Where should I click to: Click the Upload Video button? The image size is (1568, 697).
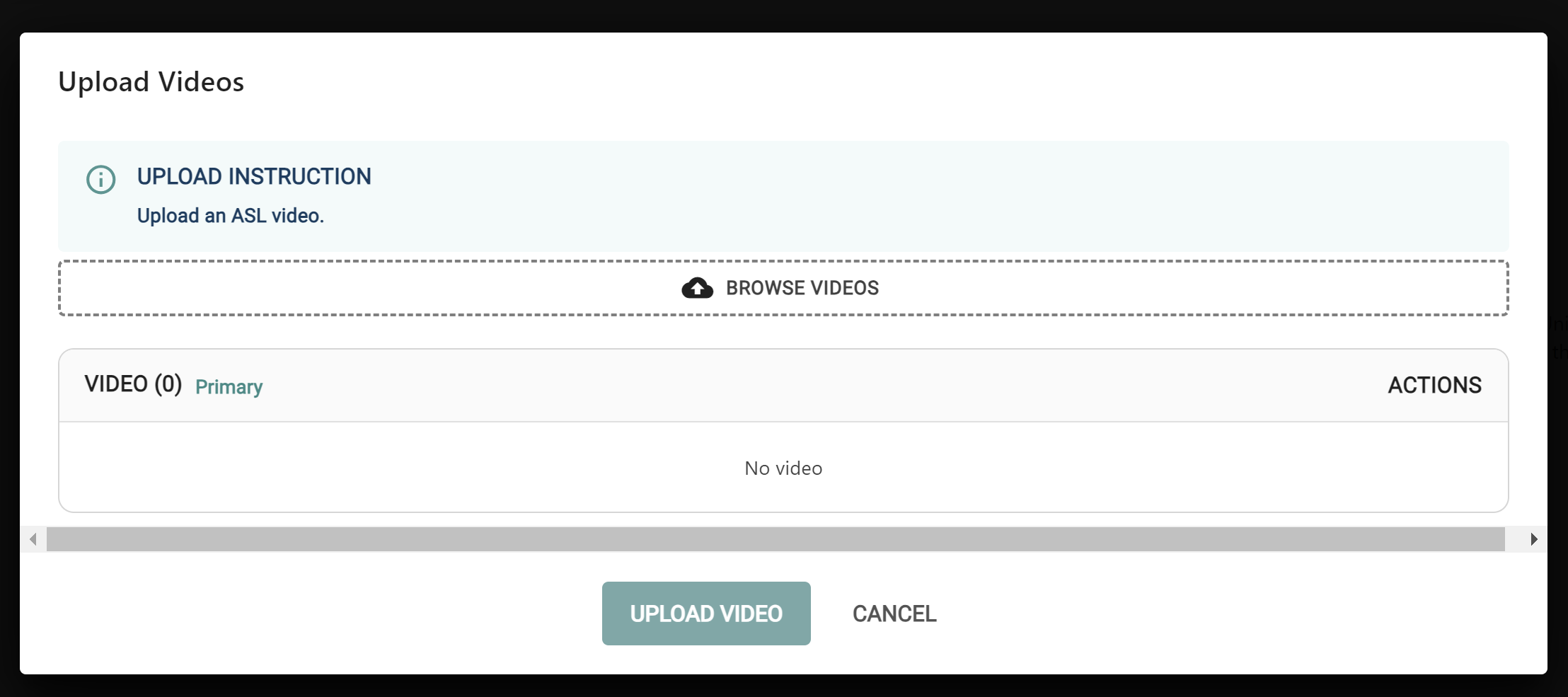(706, 614)
